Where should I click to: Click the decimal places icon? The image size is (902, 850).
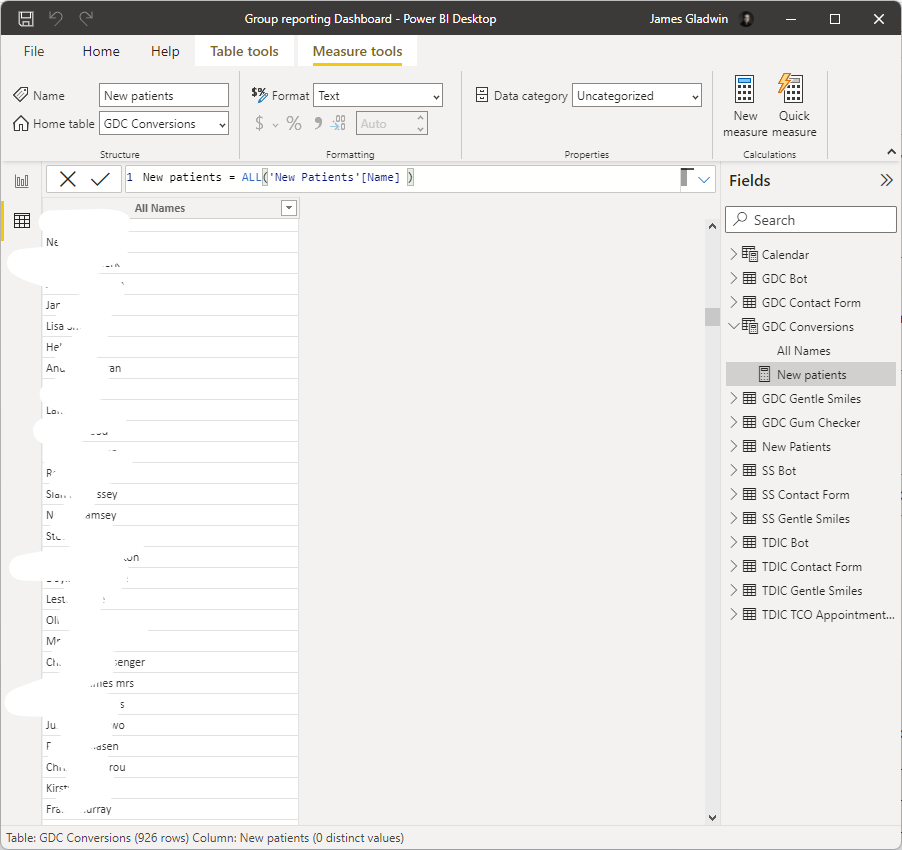coord(338,123)
